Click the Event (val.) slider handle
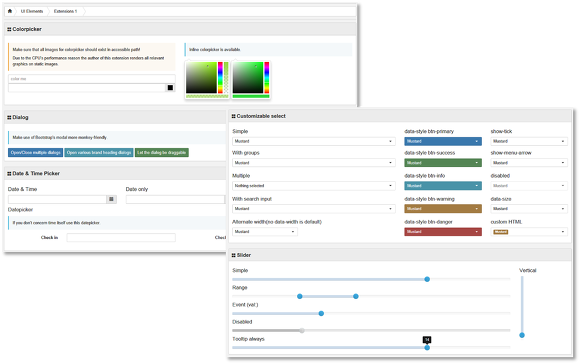 321,313
